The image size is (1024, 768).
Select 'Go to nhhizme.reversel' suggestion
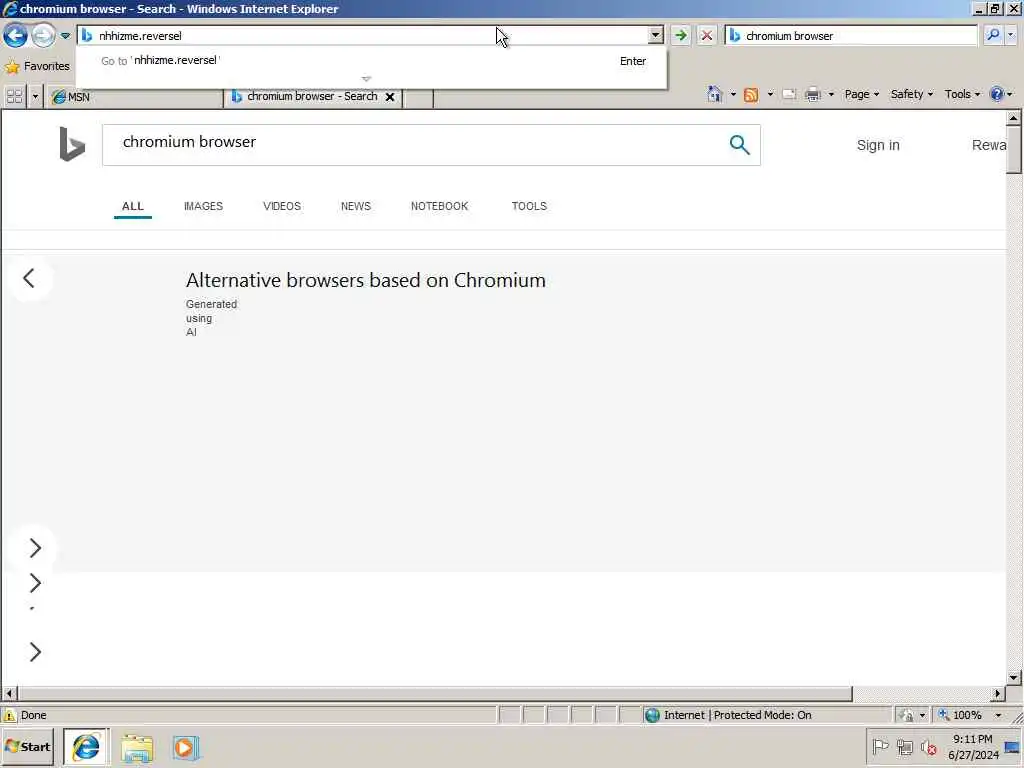(x=372, y=61)
